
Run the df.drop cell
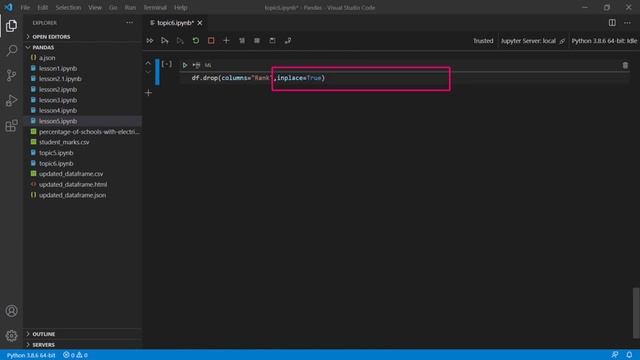point(185,65)
